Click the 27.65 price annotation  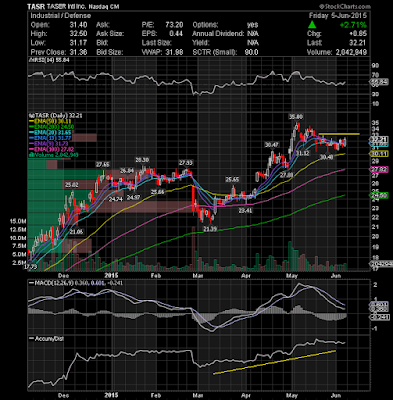[x=102, y=165]
